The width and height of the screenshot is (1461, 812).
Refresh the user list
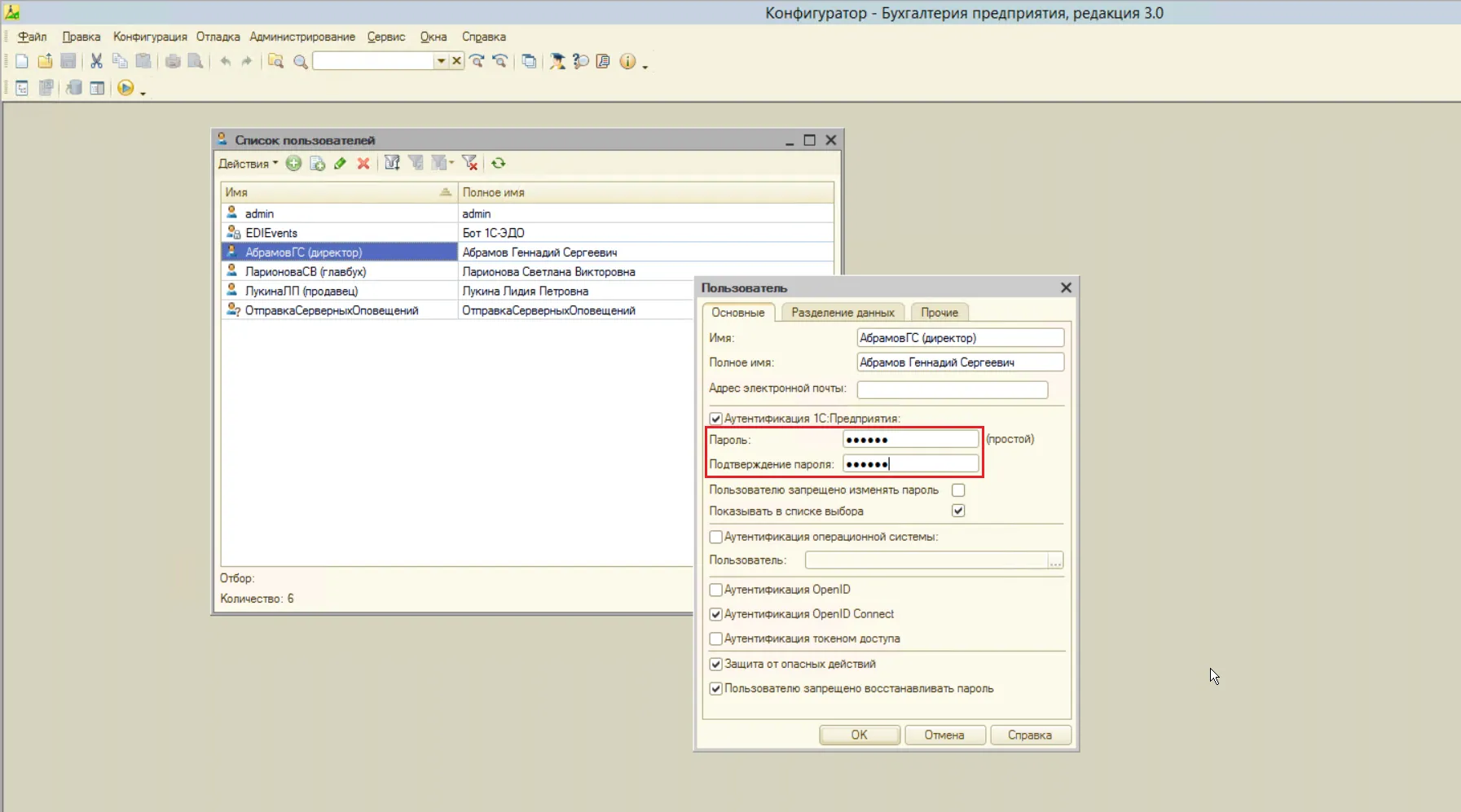tap(499, 164)
